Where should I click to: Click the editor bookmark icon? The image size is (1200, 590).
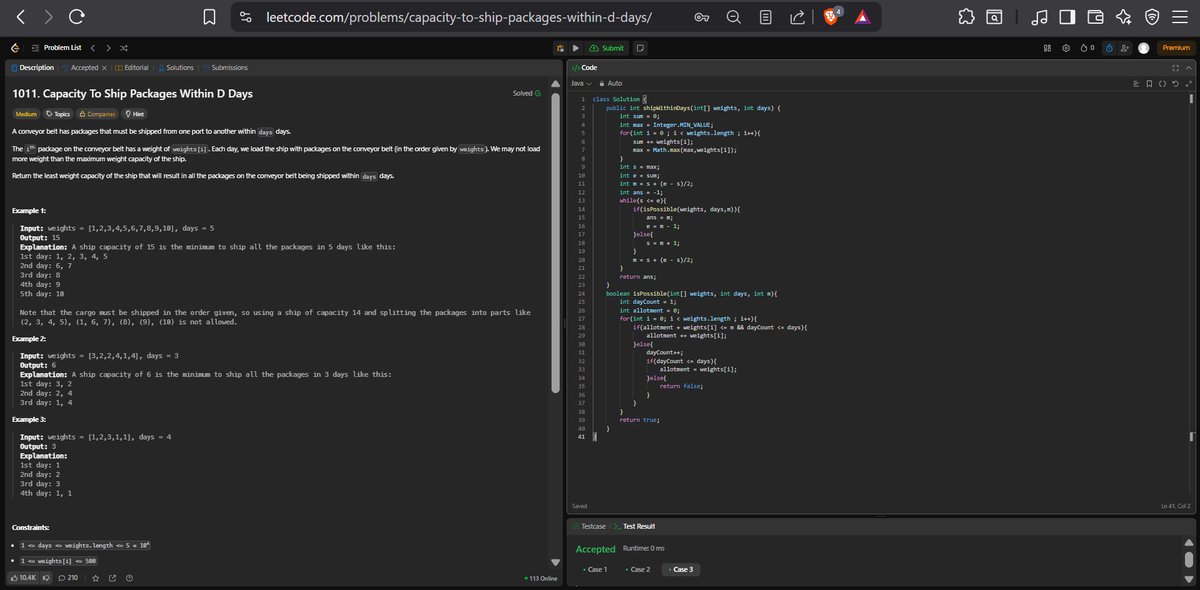(1149, 83)
